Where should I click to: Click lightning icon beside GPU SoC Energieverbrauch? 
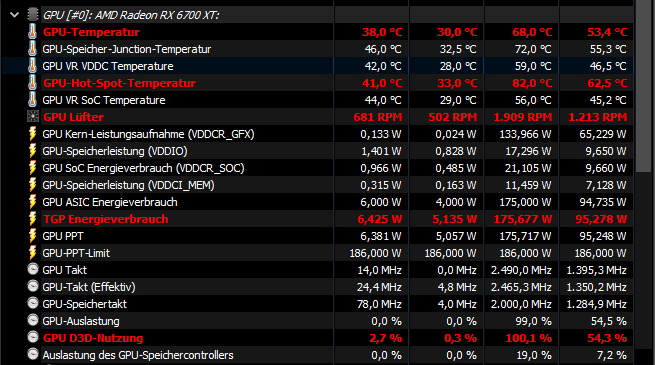[x=33, y=168]
